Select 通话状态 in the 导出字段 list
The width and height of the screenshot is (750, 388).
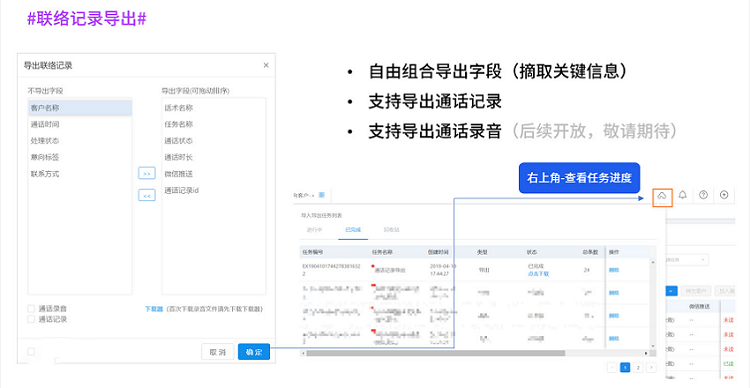click(x=214, y=141)
